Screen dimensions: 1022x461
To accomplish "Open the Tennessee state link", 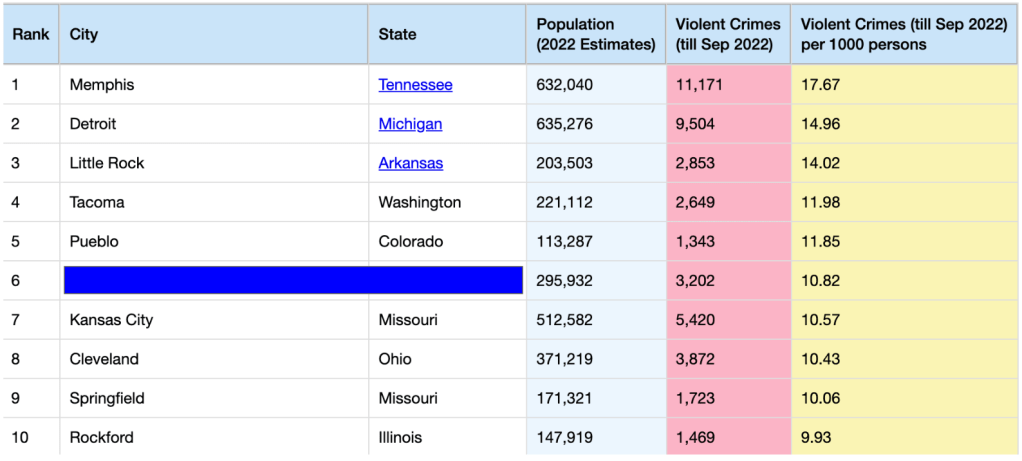I will pyautogui.click(x=415, y=85).
